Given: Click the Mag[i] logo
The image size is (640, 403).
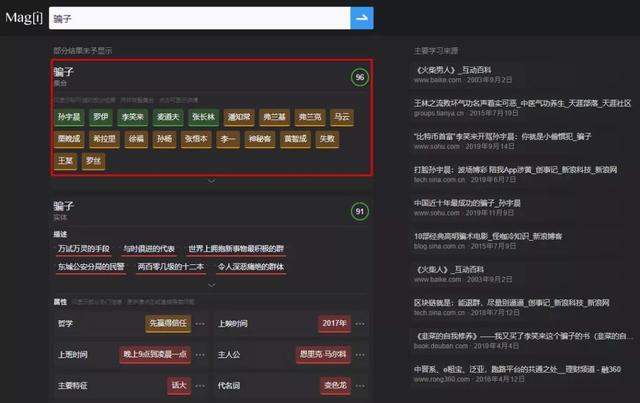Looking at the screenshot, I should pos(24,18).
